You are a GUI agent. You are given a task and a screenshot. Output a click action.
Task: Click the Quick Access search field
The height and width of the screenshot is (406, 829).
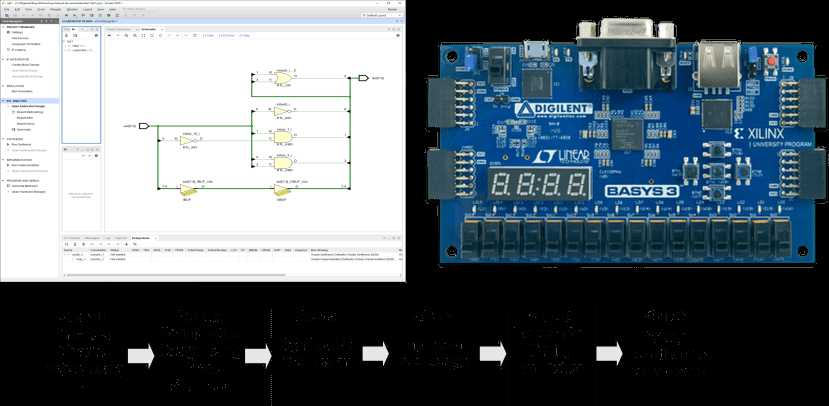(135, 9)
